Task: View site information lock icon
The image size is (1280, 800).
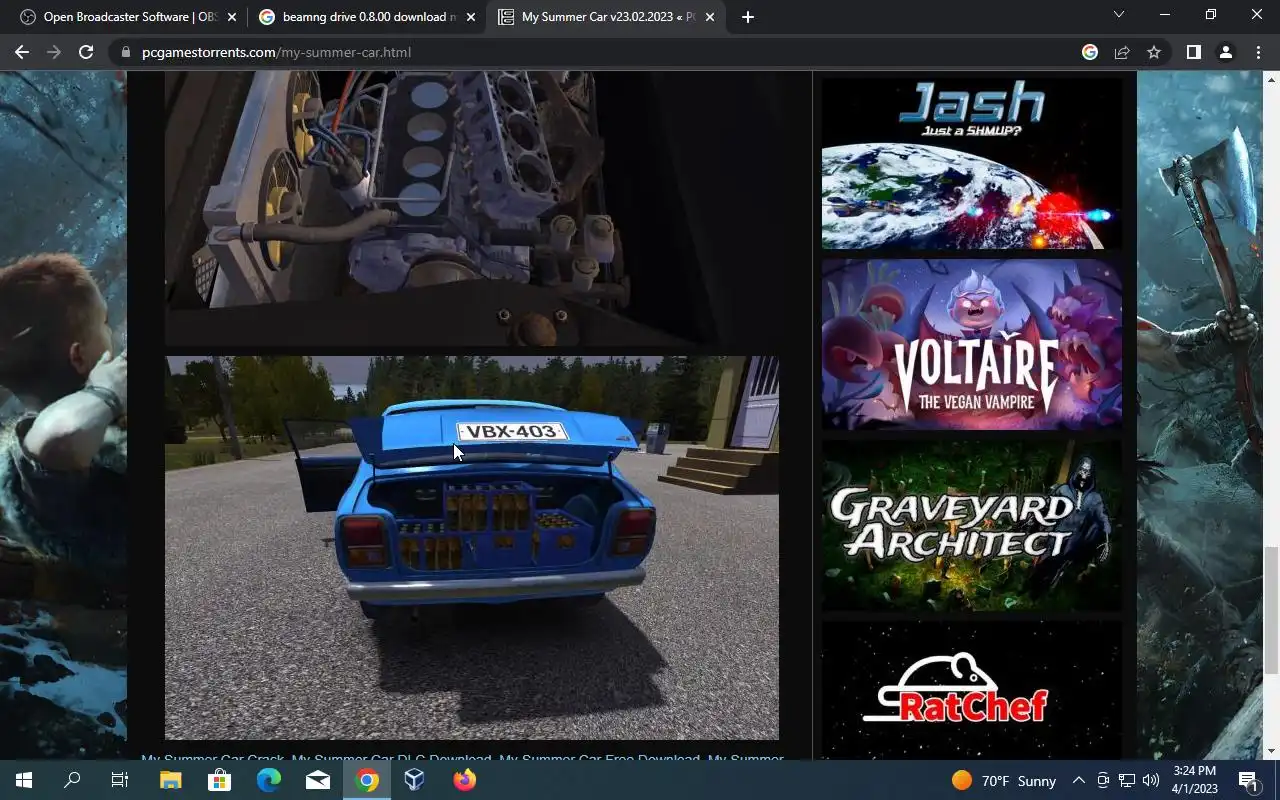Action: click(x=126, y=52)
